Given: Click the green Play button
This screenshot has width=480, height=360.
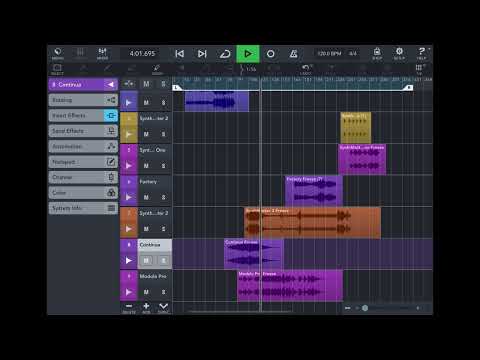Looking at the screenshot, I should [x=248, y=54].
